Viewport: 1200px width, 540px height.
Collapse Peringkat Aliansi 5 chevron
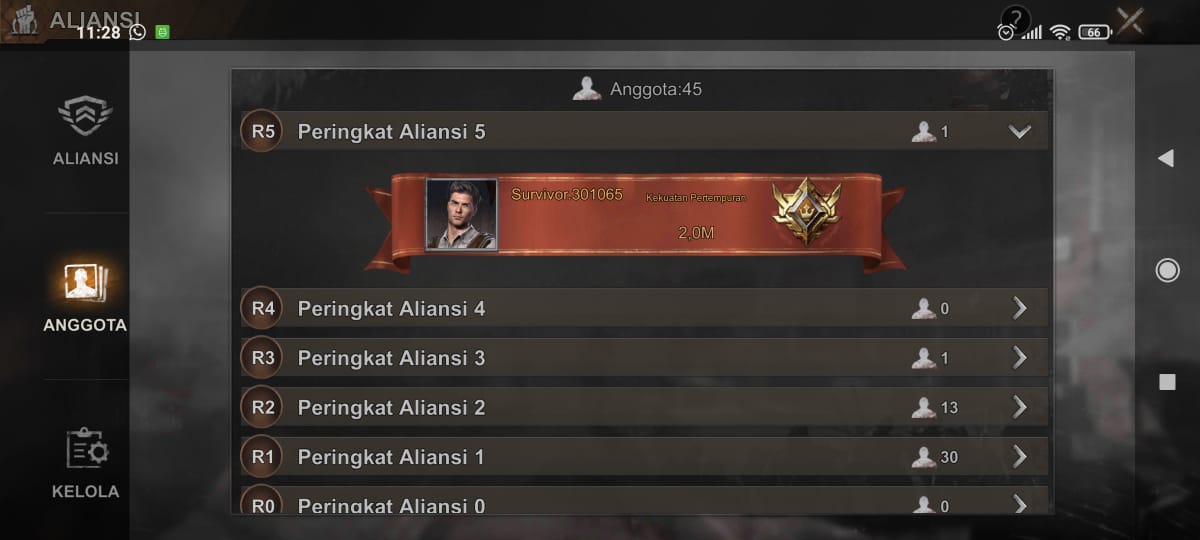click(x=1019, y=131)
